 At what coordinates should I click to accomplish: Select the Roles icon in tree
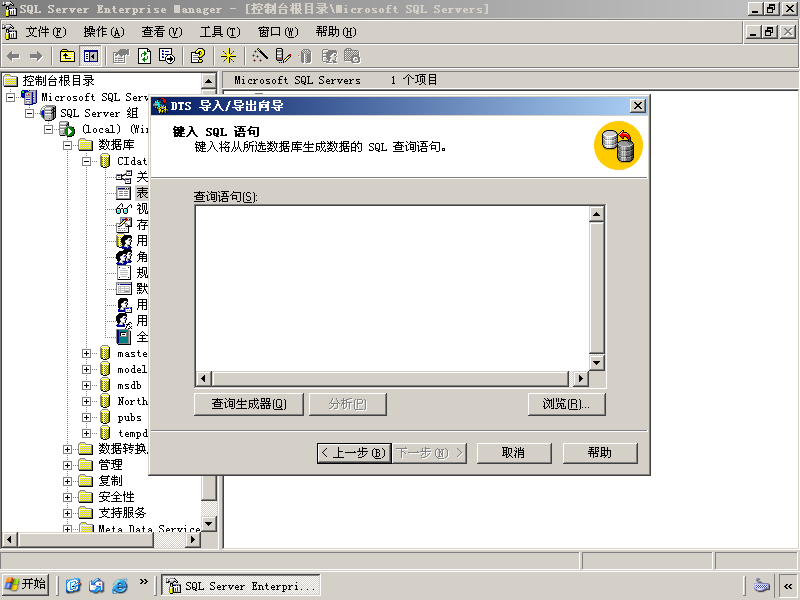(x=123, y=257)
